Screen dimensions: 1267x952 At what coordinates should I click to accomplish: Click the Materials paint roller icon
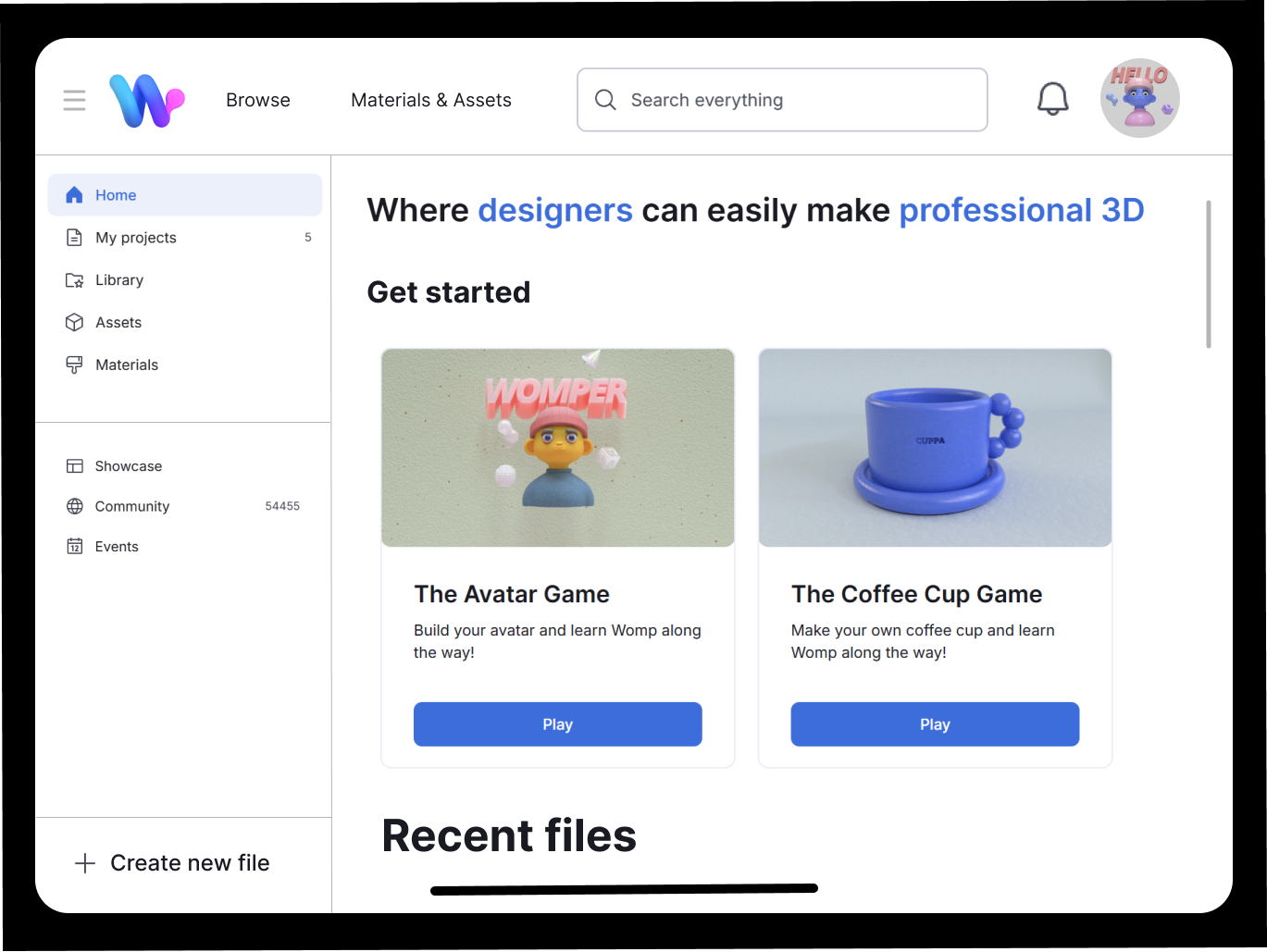(75, 365)
